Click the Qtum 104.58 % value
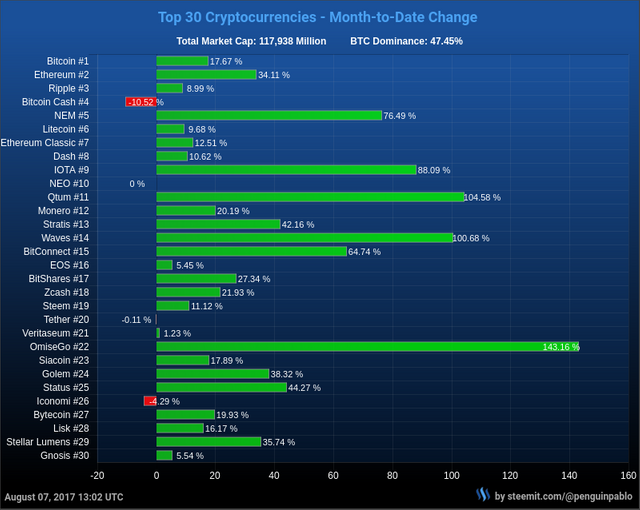This screenshot has width=640, height=510. coord(482,197)
